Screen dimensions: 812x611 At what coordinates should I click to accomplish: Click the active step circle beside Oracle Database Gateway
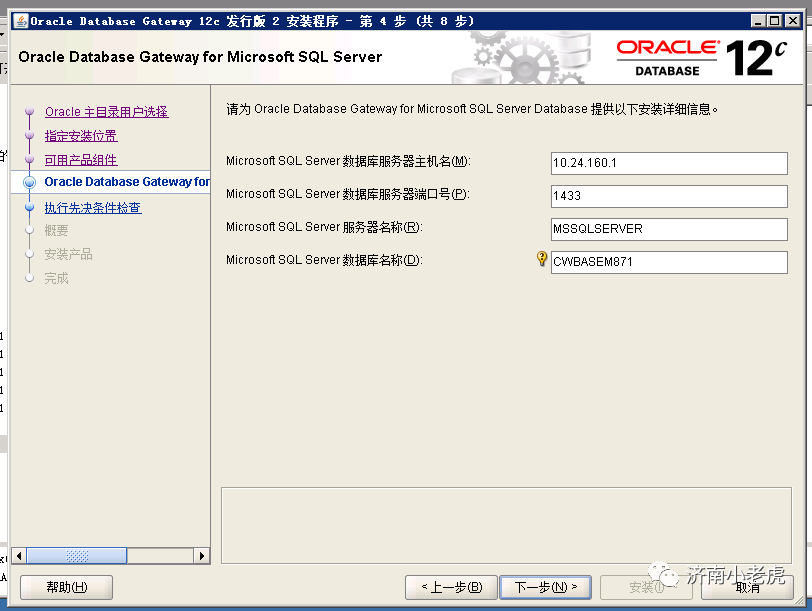(x=30, y=182)
